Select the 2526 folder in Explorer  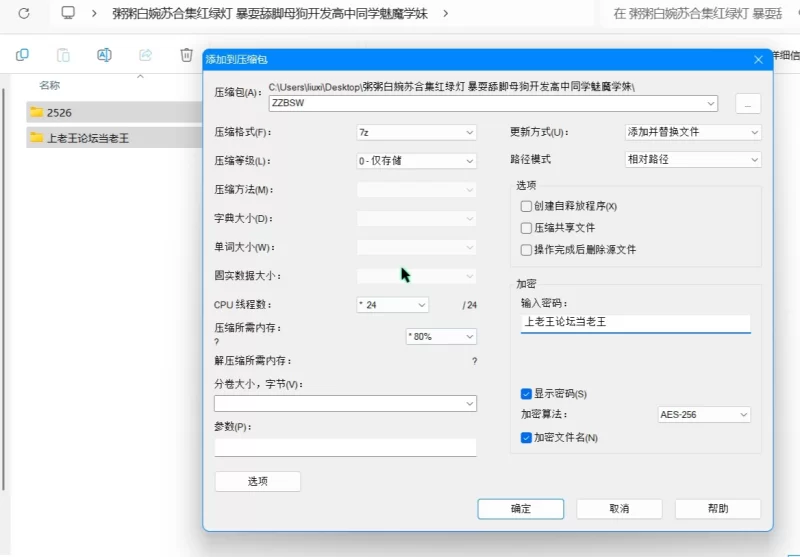114,112
